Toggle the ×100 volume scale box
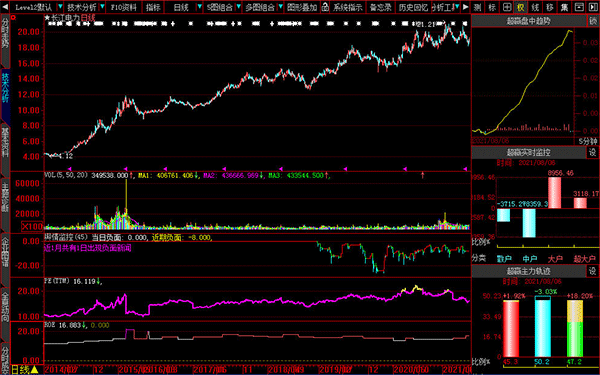 [31, 226]
